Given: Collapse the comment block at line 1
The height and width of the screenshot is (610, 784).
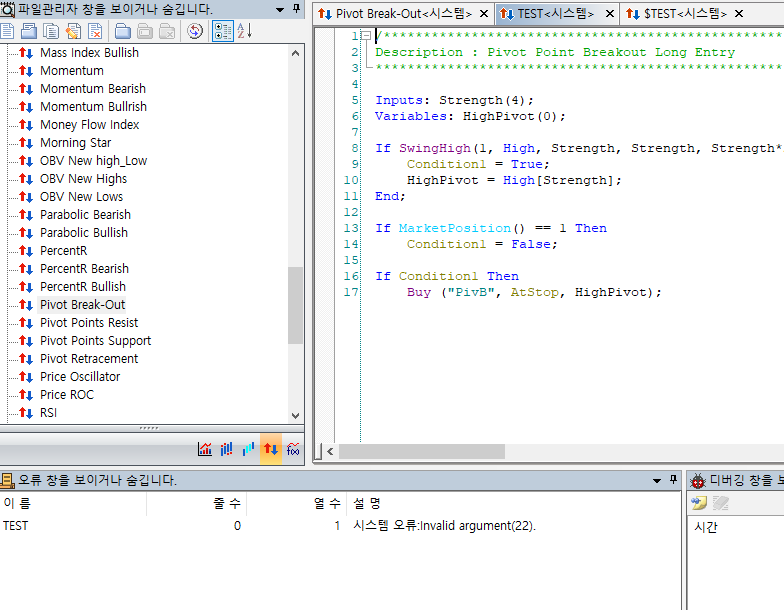Looking at the screenshot, I should click(x=366, y=36).
